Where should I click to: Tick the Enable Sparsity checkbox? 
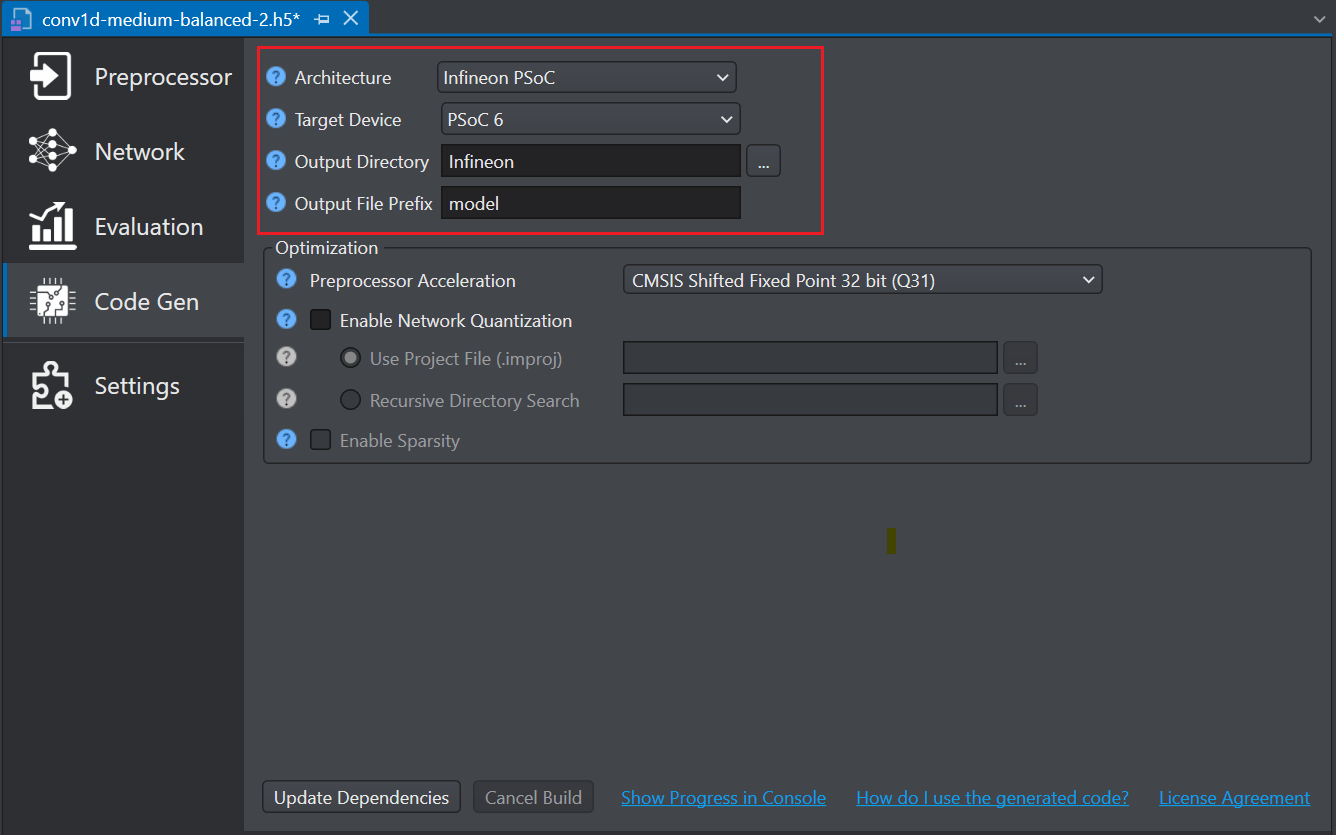[320, 440]
